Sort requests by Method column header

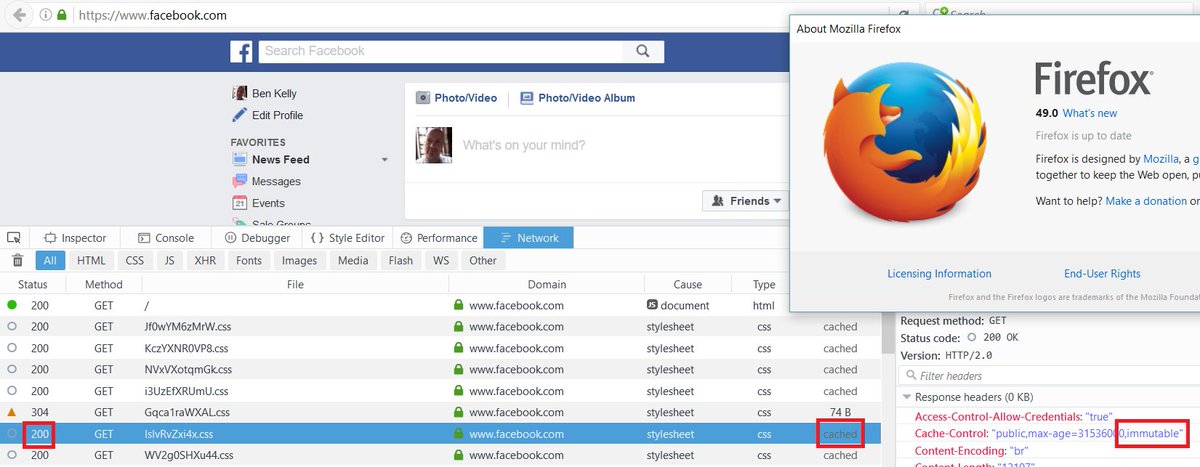point(103,284)
